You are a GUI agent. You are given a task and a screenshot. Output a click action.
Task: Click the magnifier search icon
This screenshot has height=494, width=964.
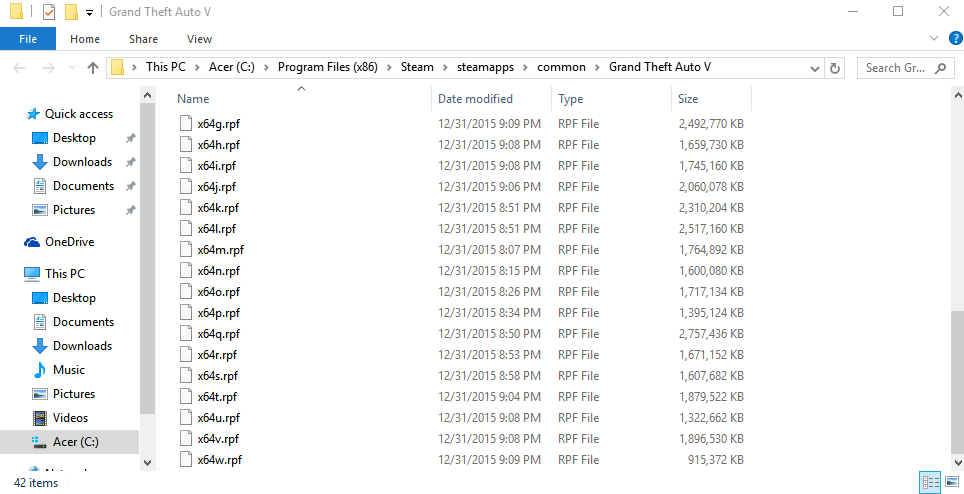click(941, 68)
